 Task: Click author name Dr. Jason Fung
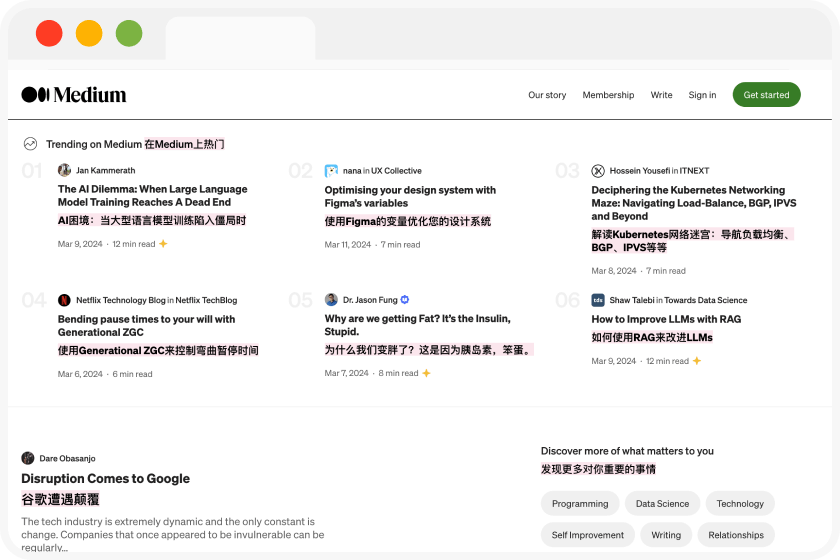370,300
